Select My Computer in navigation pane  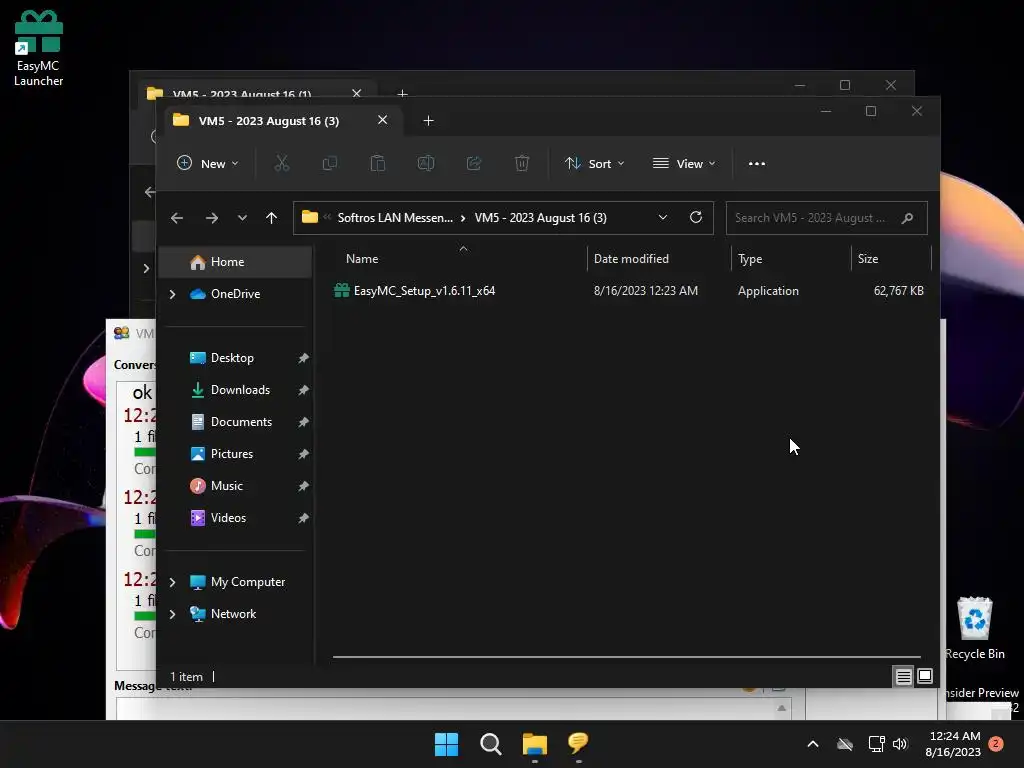236,582
